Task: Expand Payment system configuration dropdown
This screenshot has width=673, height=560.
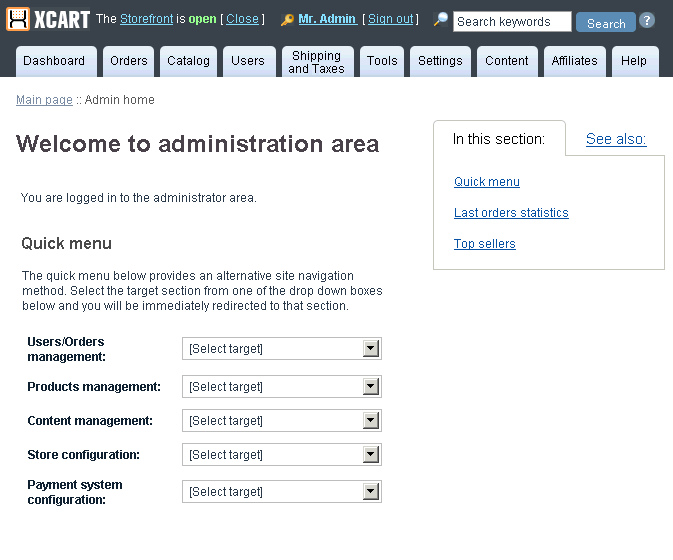Action: pos(282,491)
